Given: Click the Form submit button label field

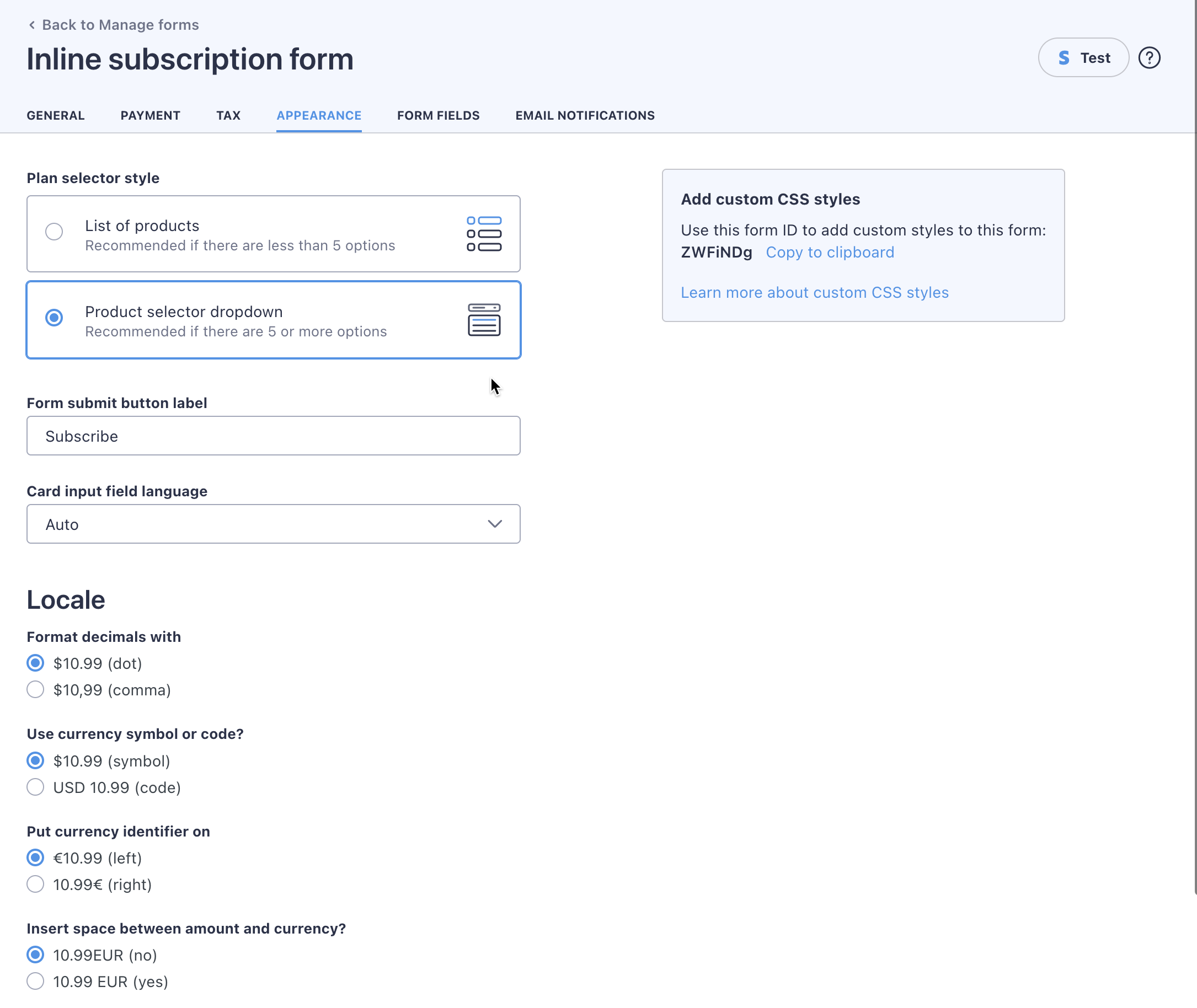Looking at the screenshot, I should coord(273,436).
